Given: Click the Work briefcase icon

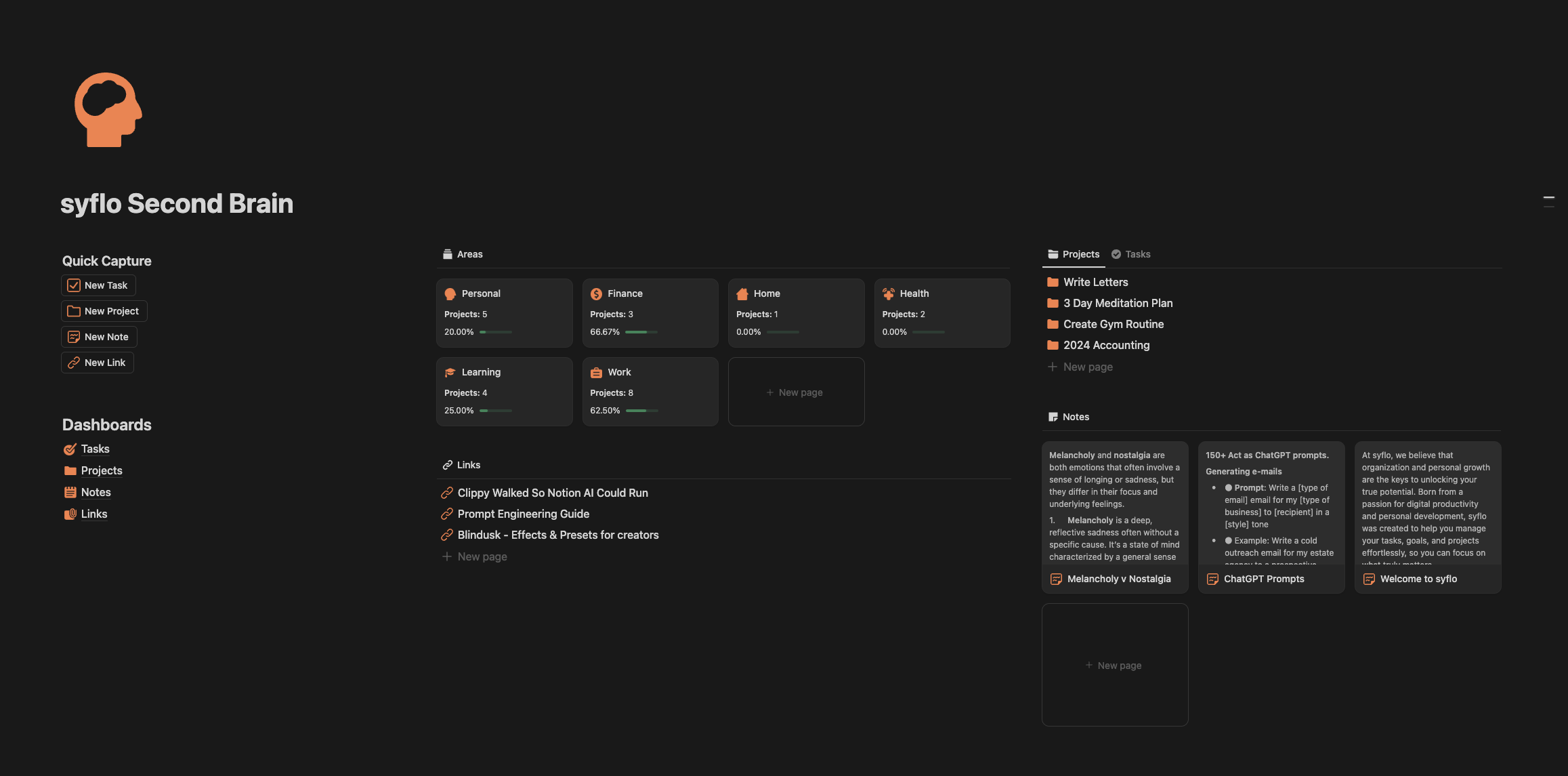Looking at the screenshot, I should point(596,373).
